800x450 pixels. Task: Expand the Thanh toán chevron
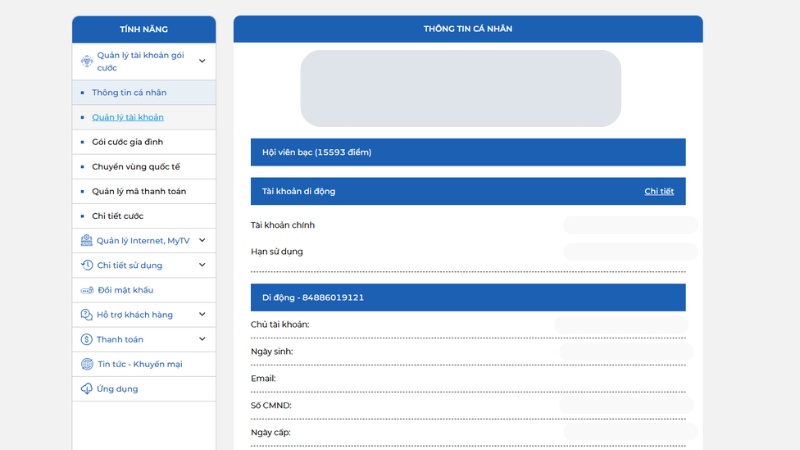[202, 340]
